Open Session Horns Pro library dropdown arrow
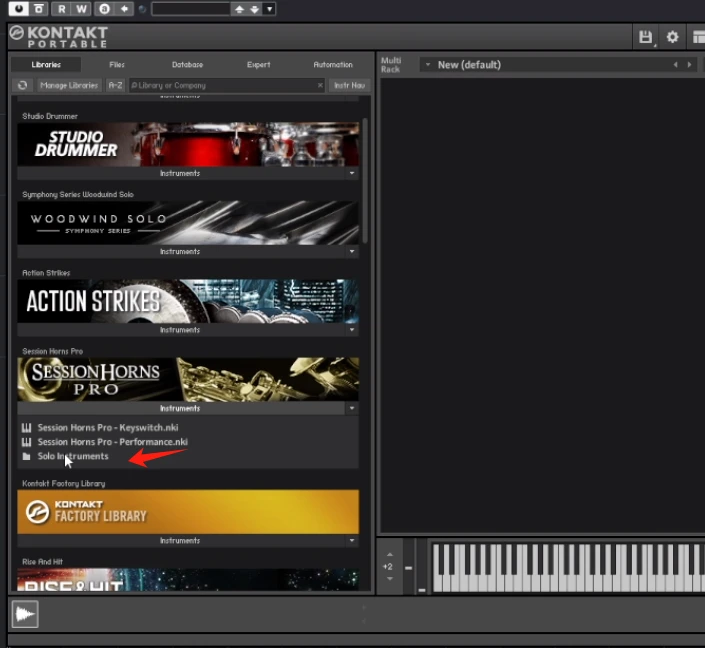This screenshot has width=705, height=648. coord(352,408)
